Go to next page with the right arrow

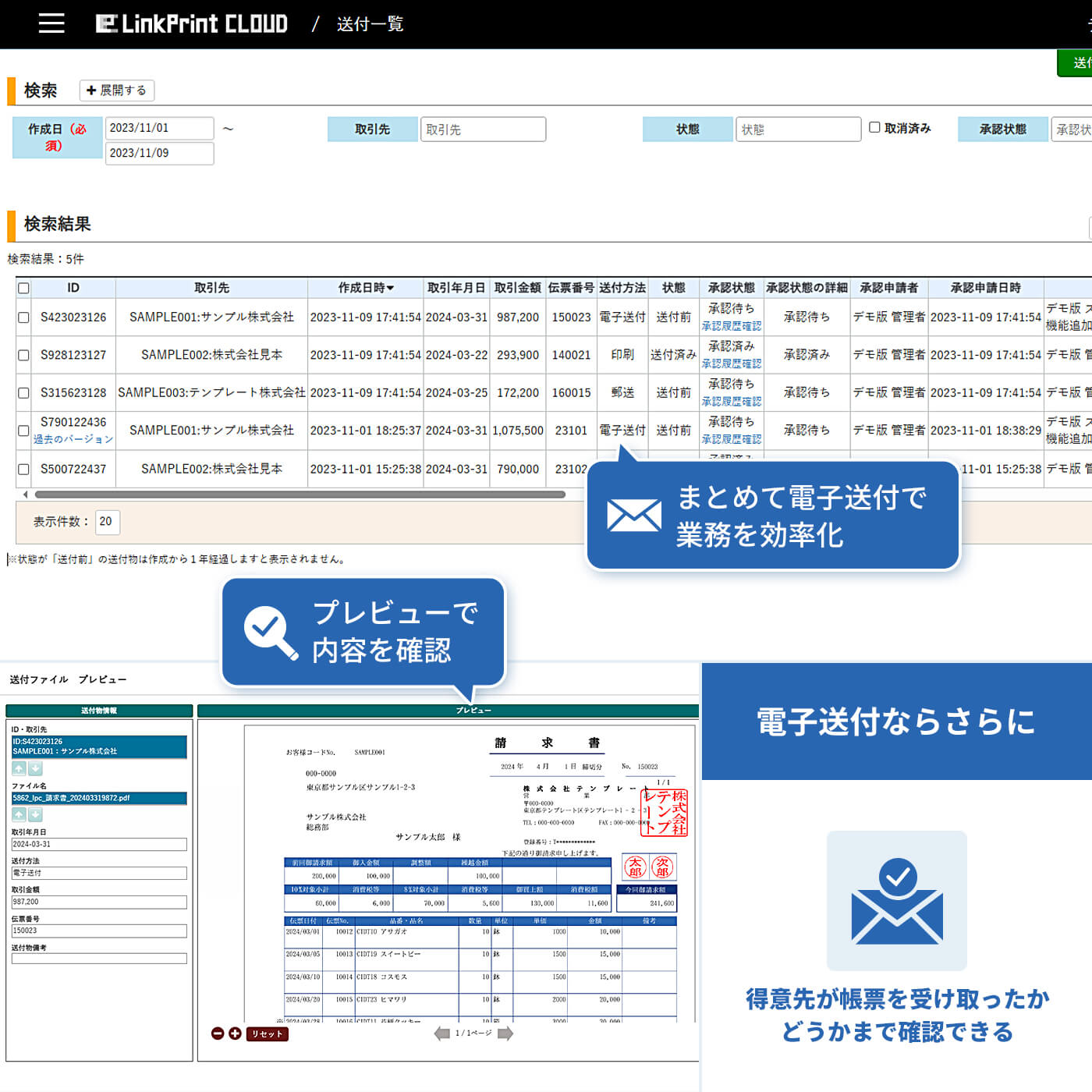505,1033
